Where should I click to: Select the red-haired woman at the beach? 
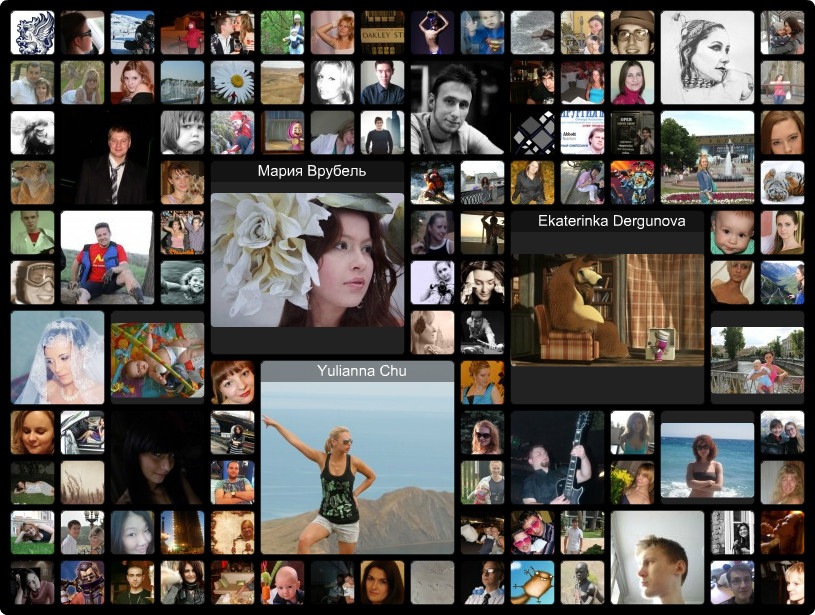707,460
